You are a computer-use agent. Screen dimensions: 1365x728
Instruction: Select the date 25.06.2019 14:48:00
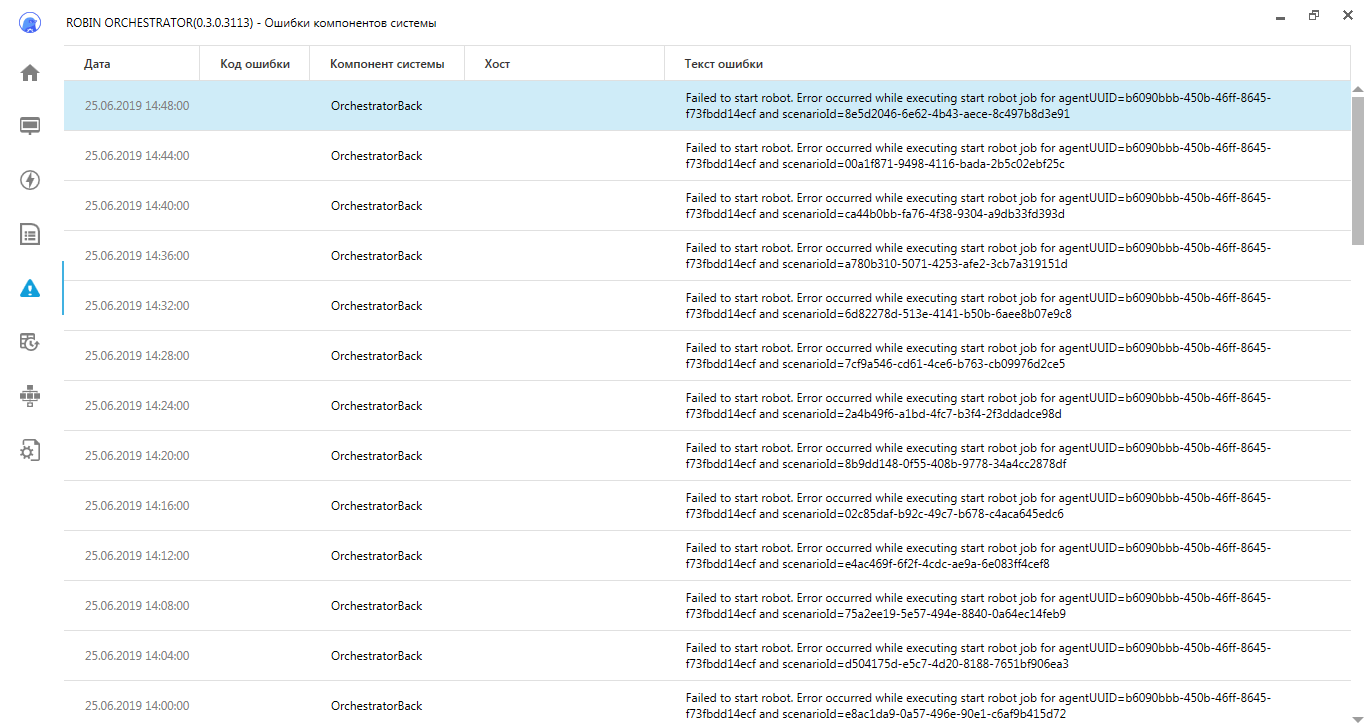(137, 106)
